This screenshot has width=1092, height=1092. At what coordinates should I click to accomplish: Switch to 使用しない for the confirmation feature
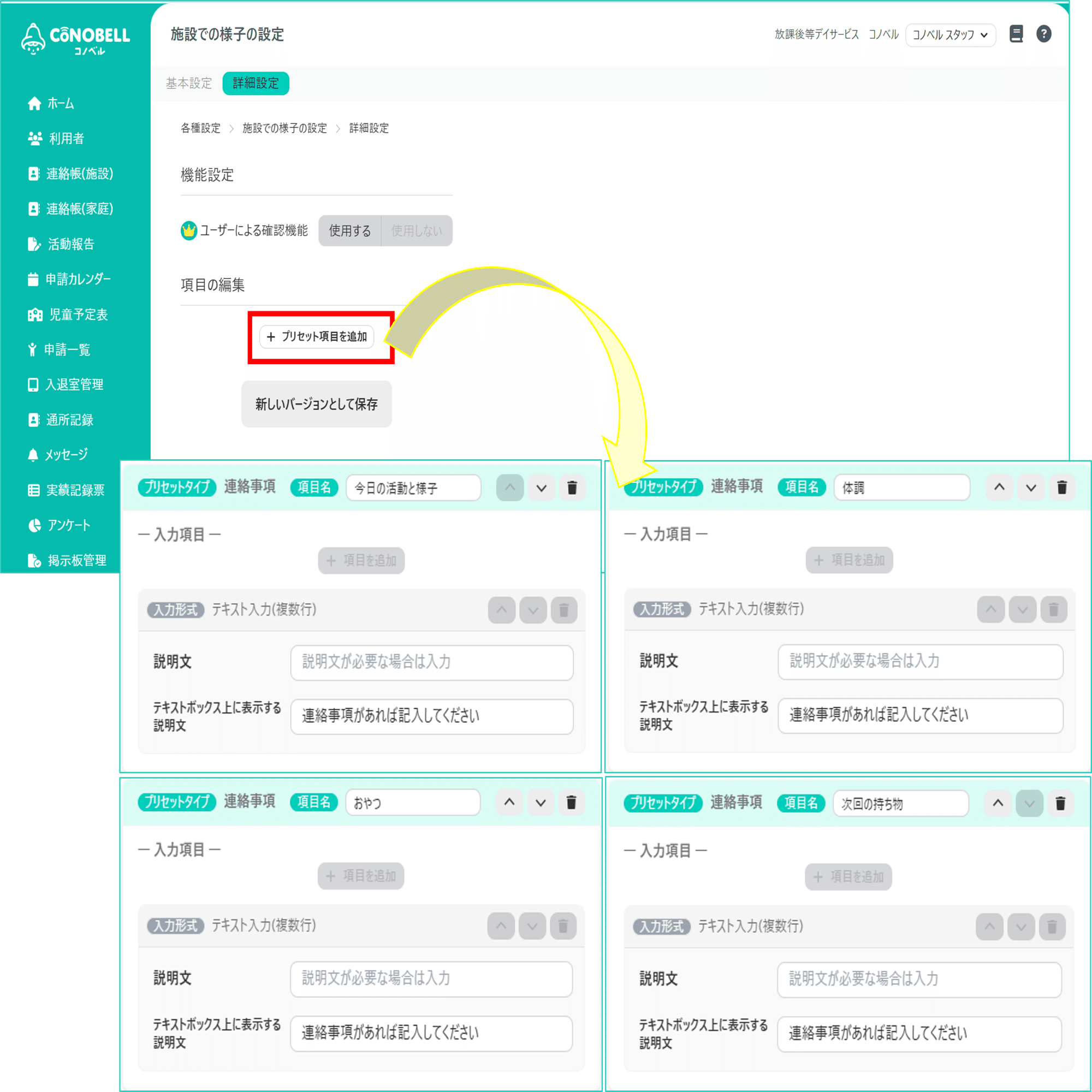click(417, 230)
